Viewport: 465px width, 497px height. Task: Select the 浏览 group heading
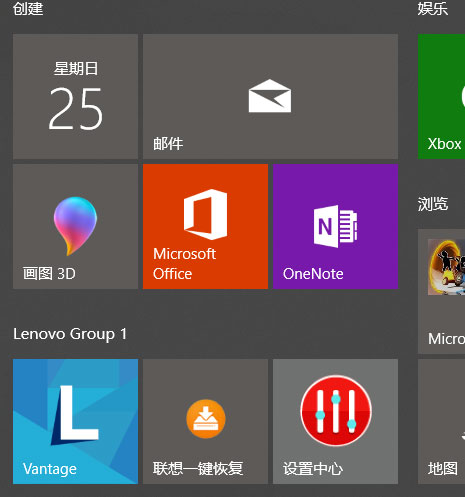tap(433, 204)
